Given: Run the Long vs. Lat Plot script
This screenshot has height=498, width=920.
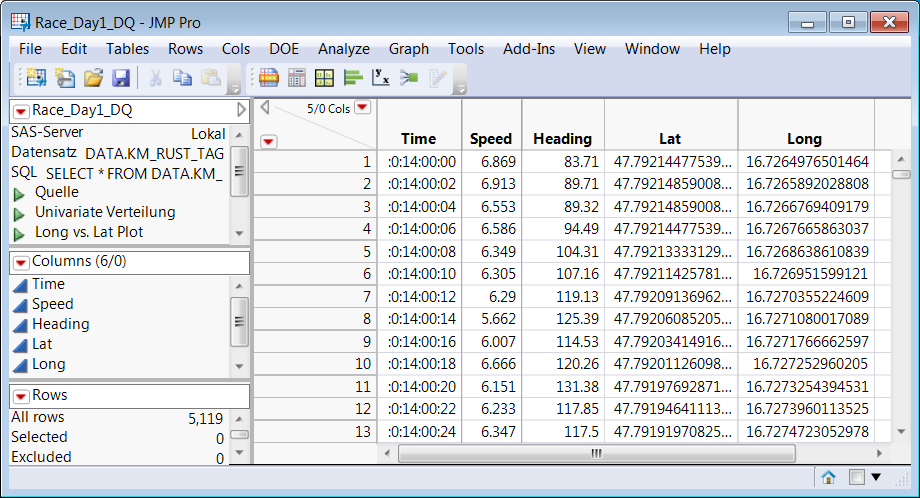Looking at the screenshot, I should point(19,232).
